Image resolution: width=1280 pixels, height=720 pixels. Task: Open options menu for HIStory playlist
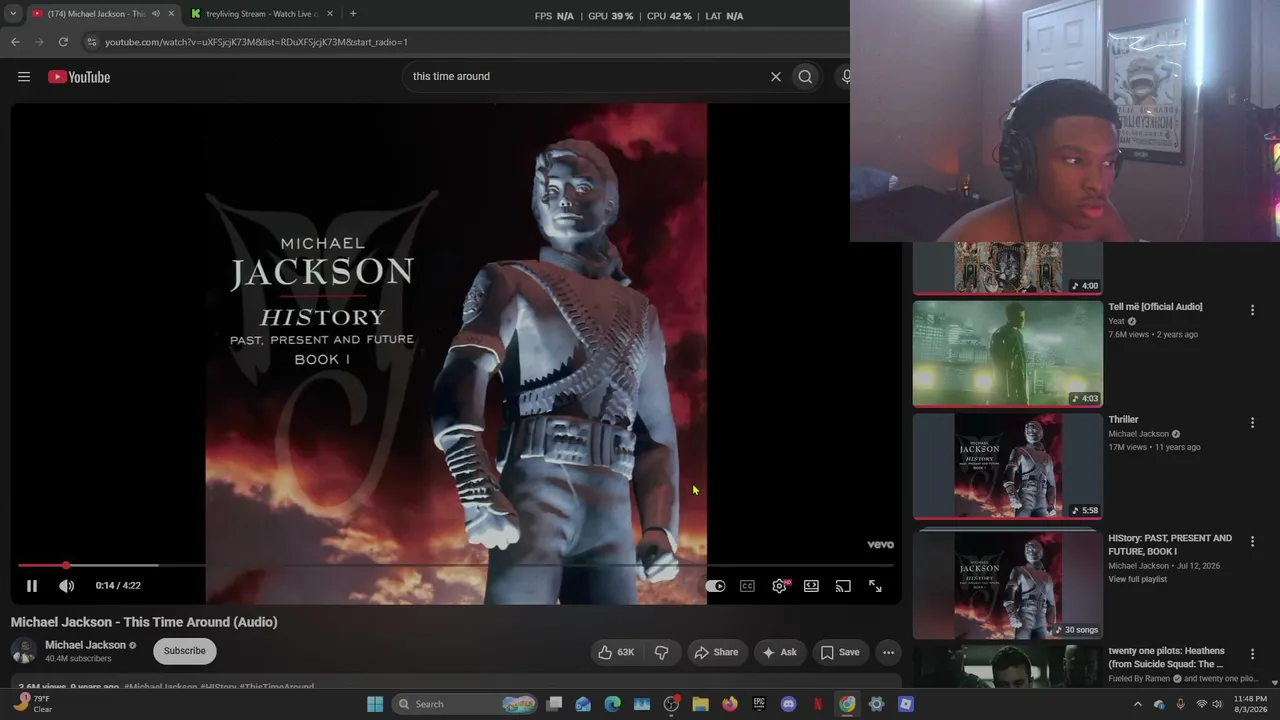click(1252, 542)
